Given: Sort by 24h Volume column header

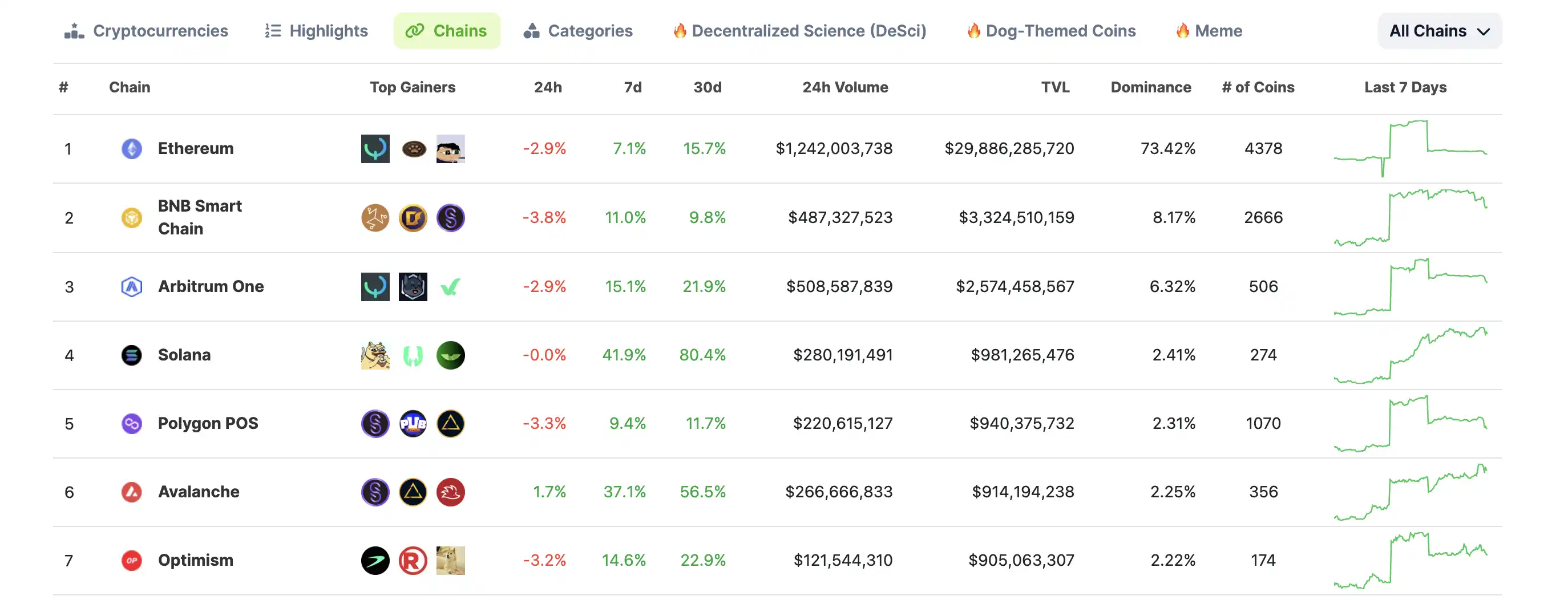Looking at the screenshot, I should point(845,88).
